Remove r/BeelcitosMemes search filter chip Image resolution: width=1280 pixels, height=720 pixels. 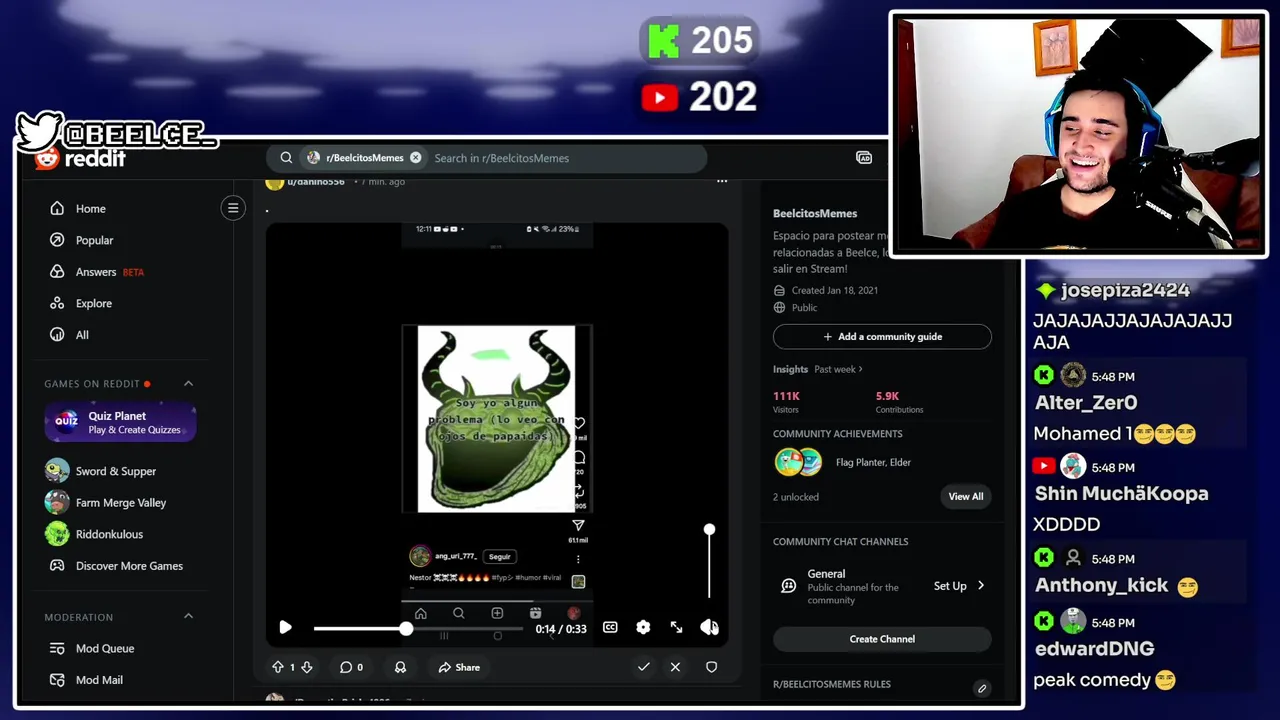(415, 158)
